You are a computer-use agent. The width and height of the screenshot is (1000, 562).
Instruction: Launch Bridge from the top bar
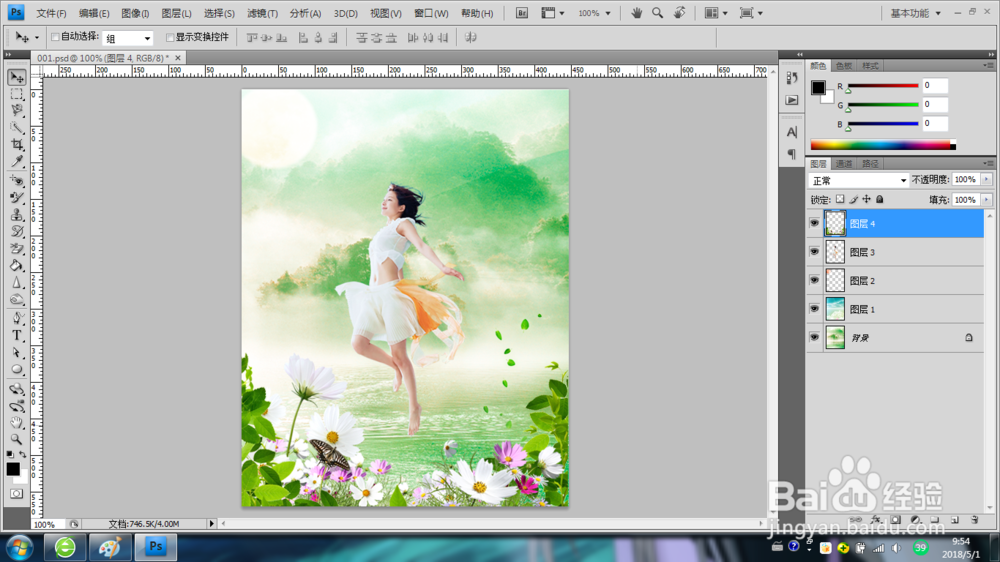(x=522, y=13)
